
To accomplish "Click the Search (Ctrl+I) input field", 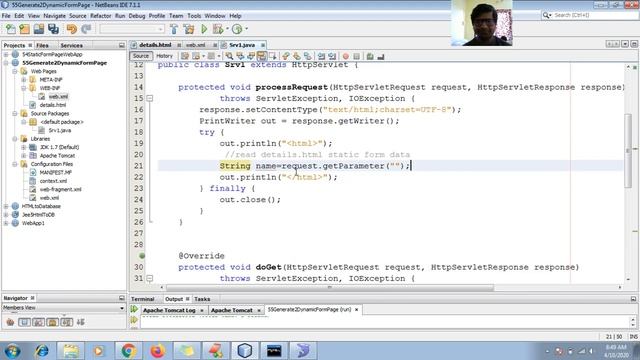I will coord(594,15).
